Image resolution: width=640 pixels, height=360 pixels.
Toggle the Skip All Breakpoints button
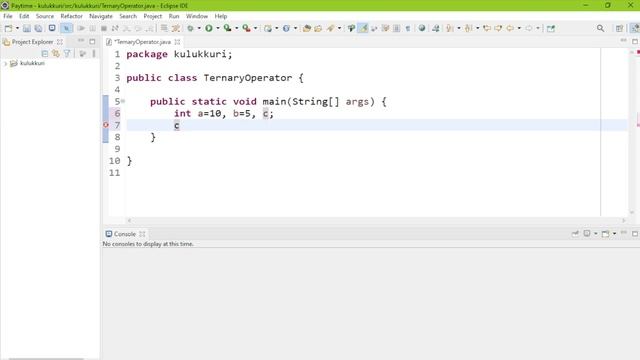(x=67, y=28)
